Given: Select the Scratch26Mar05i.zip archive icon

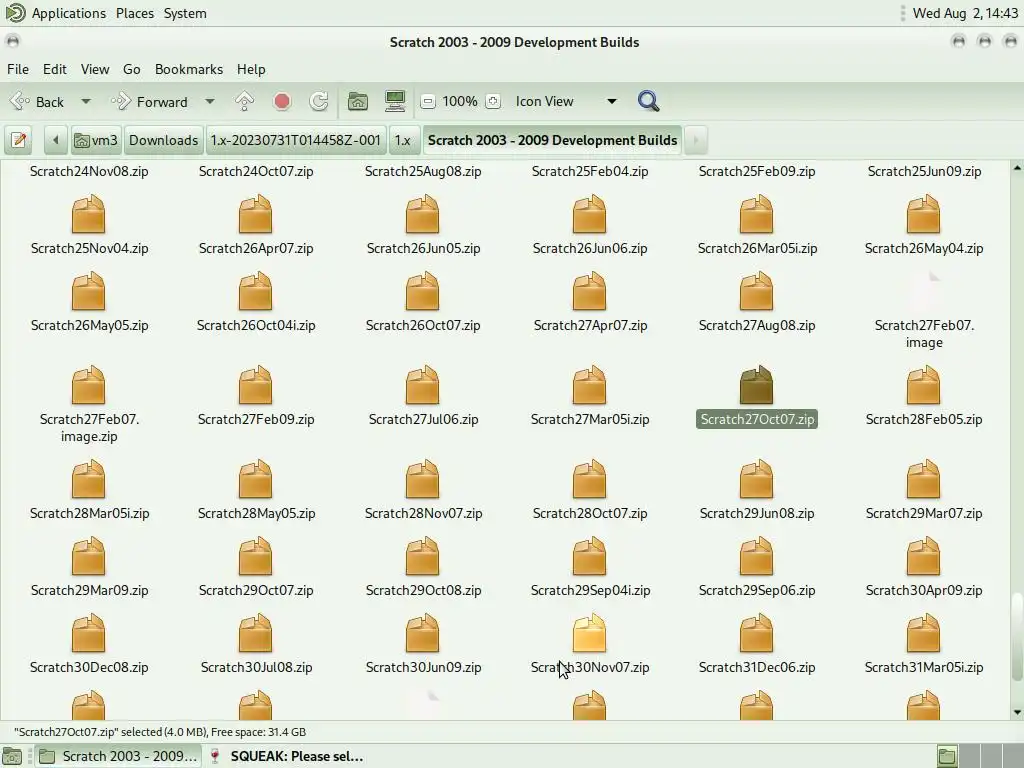Looking at the screenshot, I should click(757, 214).
